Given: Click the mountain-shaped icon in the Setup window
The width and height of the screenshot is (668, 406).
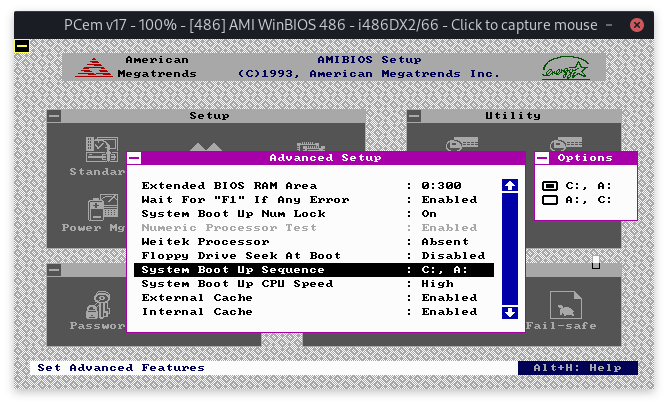Looking at the screenshot, I should click(x=206, y=147).
